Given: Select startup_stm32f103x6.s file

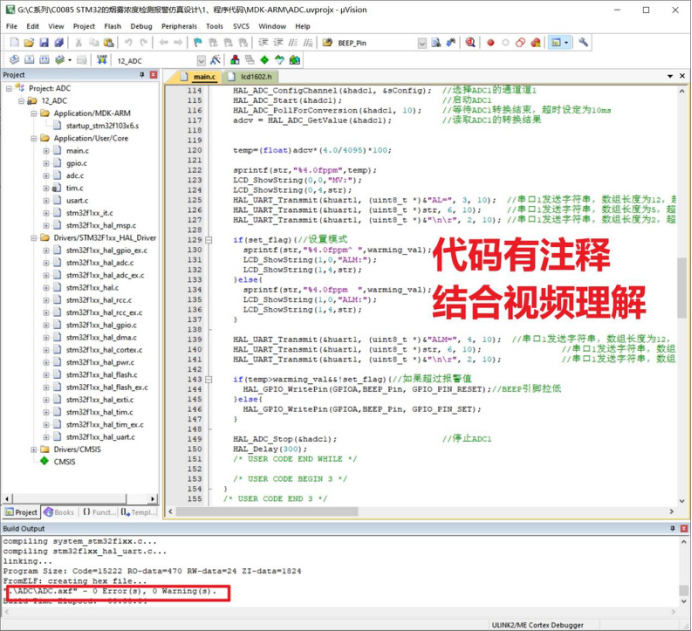Looking at the screenshot, I should click(102, 126).
